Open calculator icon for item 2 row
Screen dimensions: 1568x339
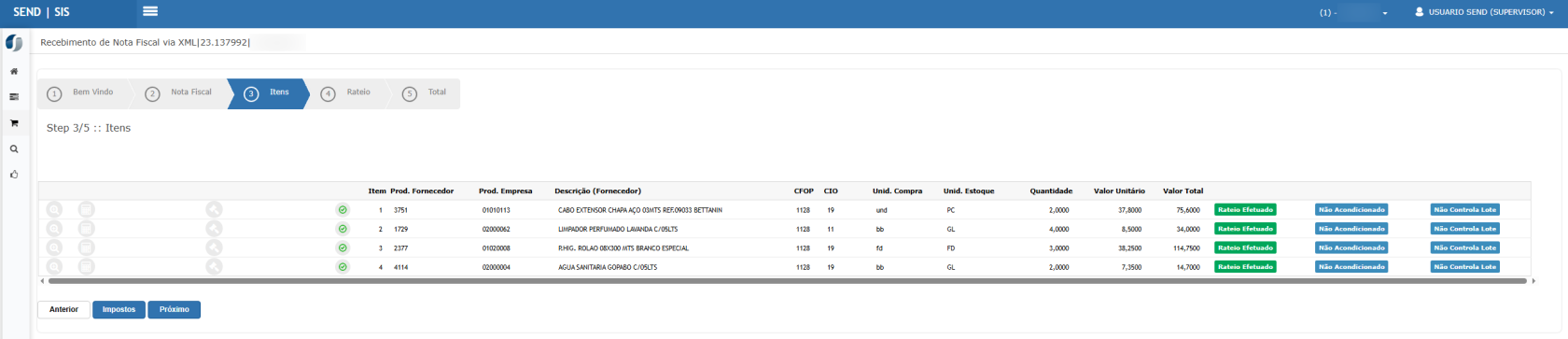(86, 229)
